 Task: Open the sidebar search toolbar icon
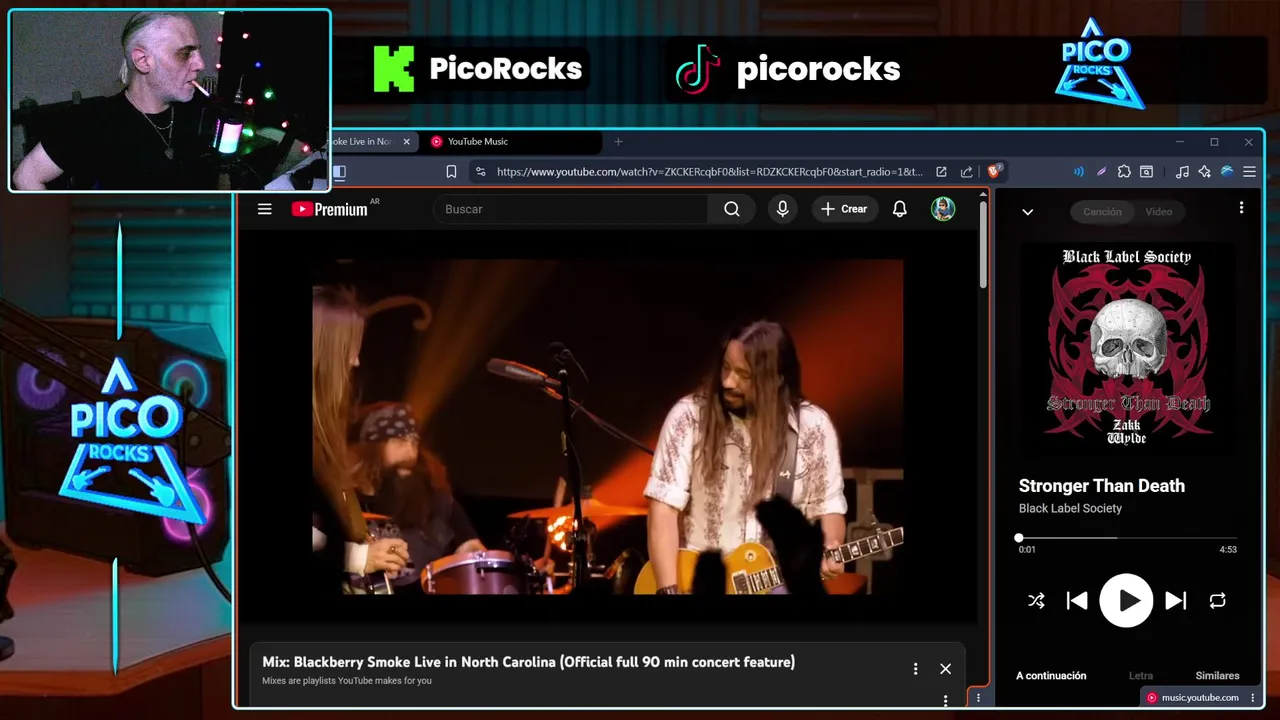click(1147, 172)
